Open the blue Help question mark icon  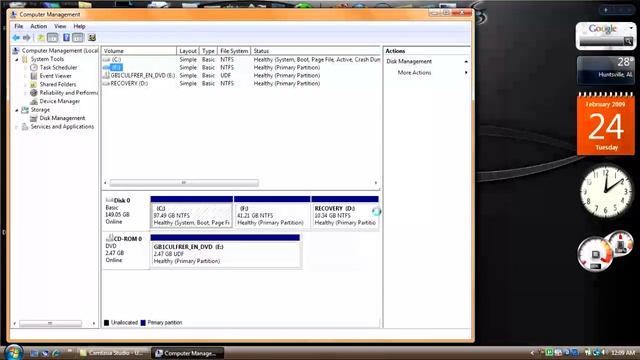(66, 38)
